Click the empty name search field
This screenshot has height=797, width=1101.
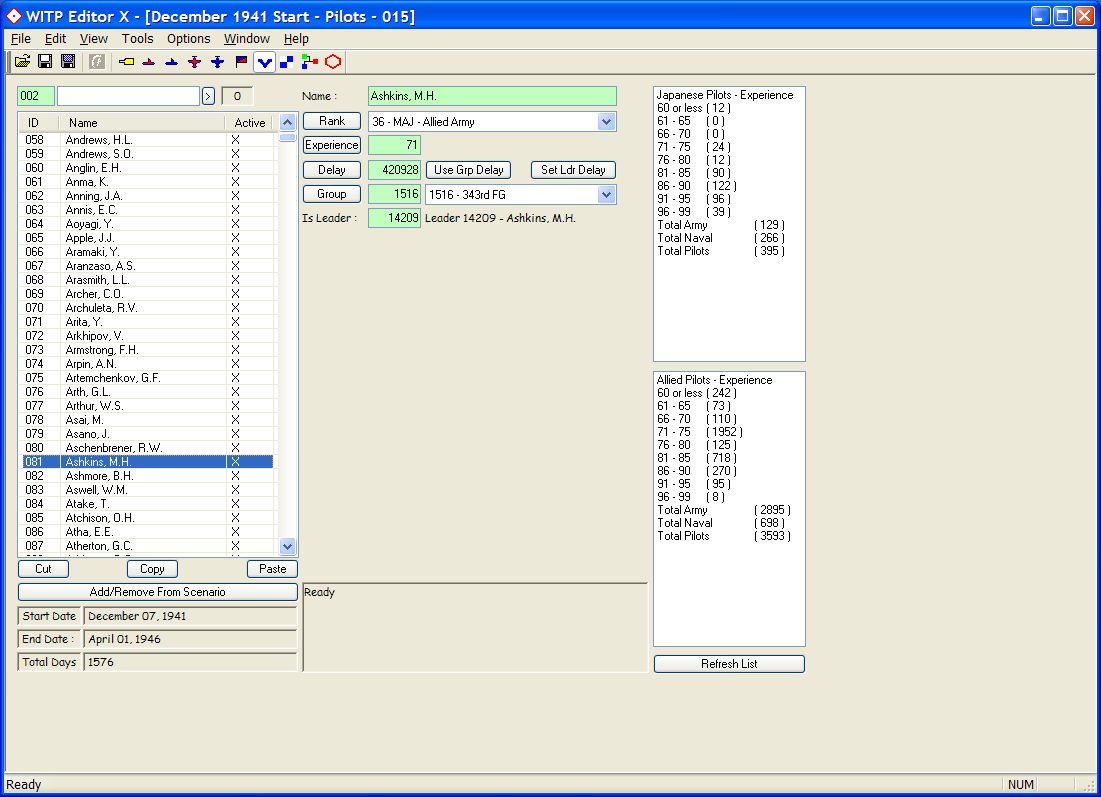point(128,96)
